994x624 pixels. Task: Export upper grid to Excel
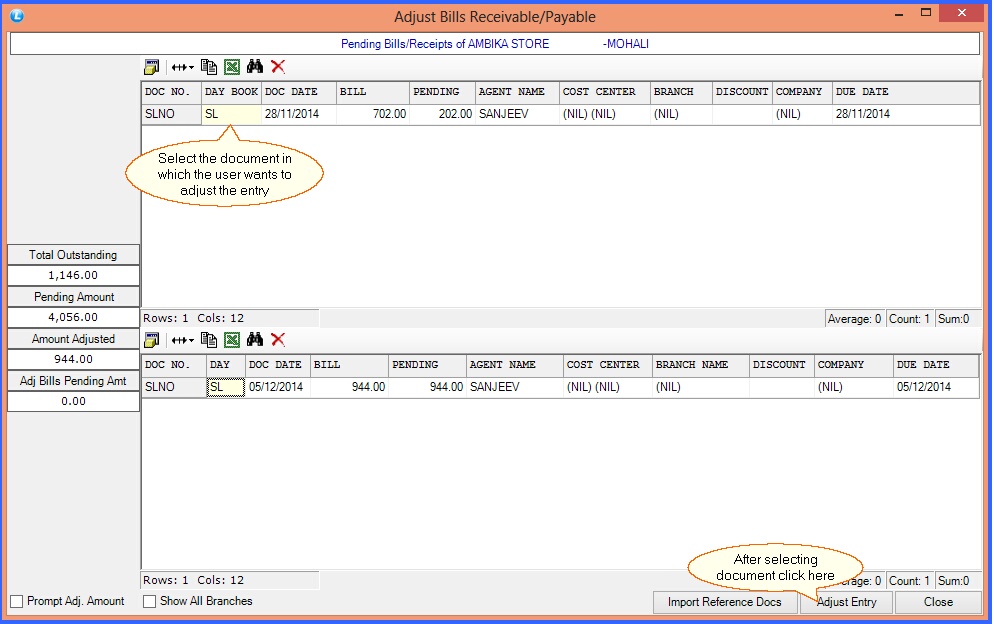point(232,67)
